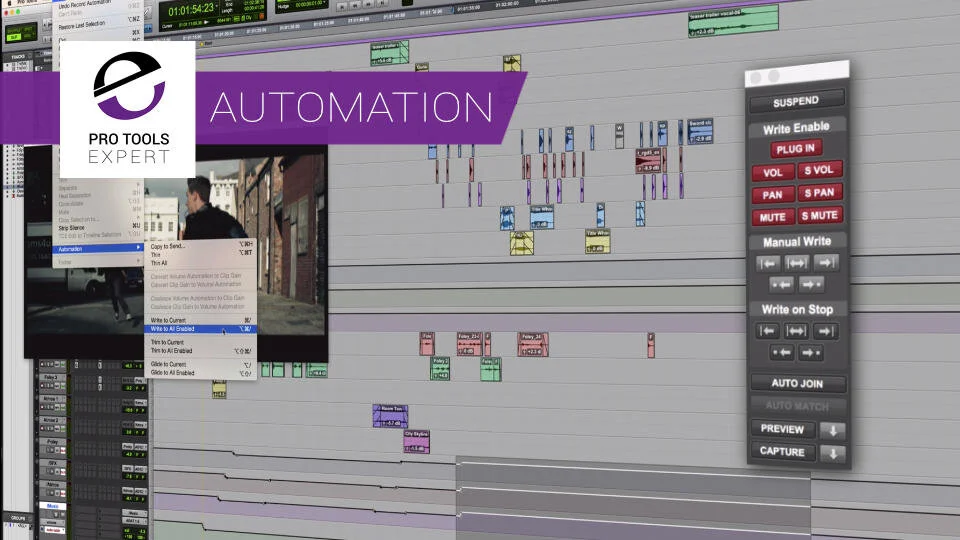The height and width of the screenshot is (540, 960).
Task: Enable AUTO JOIN in automation window
Action: coord(797,383)
